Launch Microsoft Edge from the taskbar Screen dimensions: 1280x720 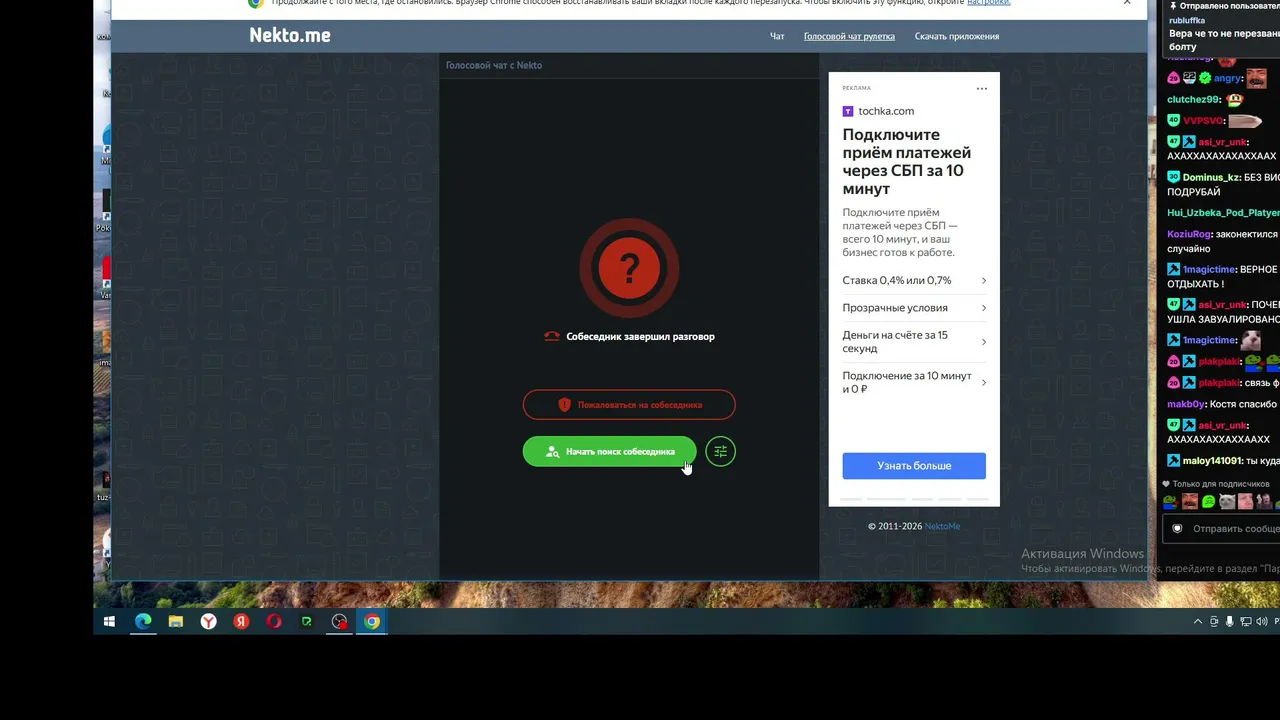[143, 622]
